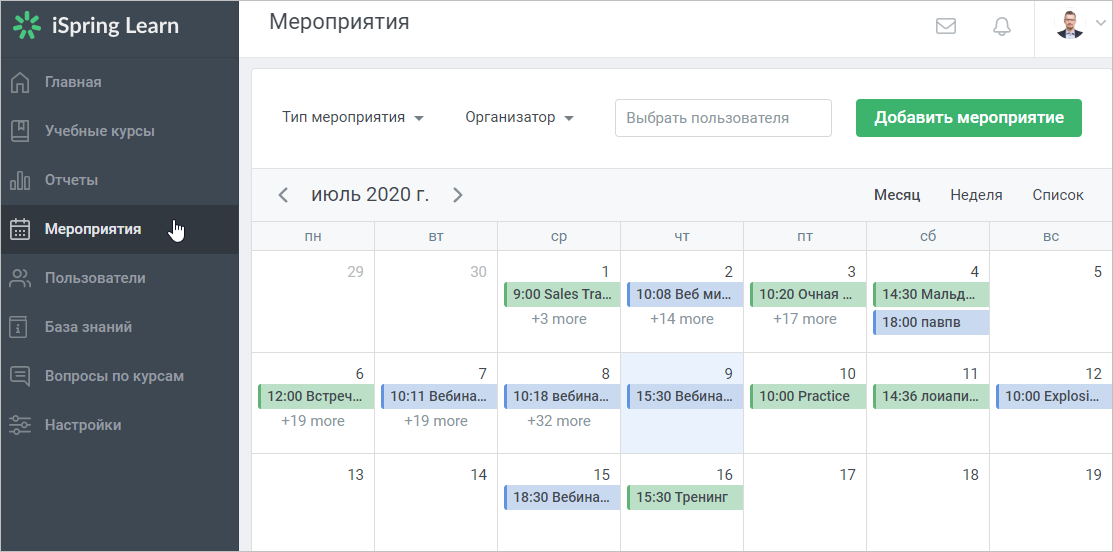Screen dimensions: 1113x552
Task: Click the Учебные курсы book icon
Action: tap(20, 131)
